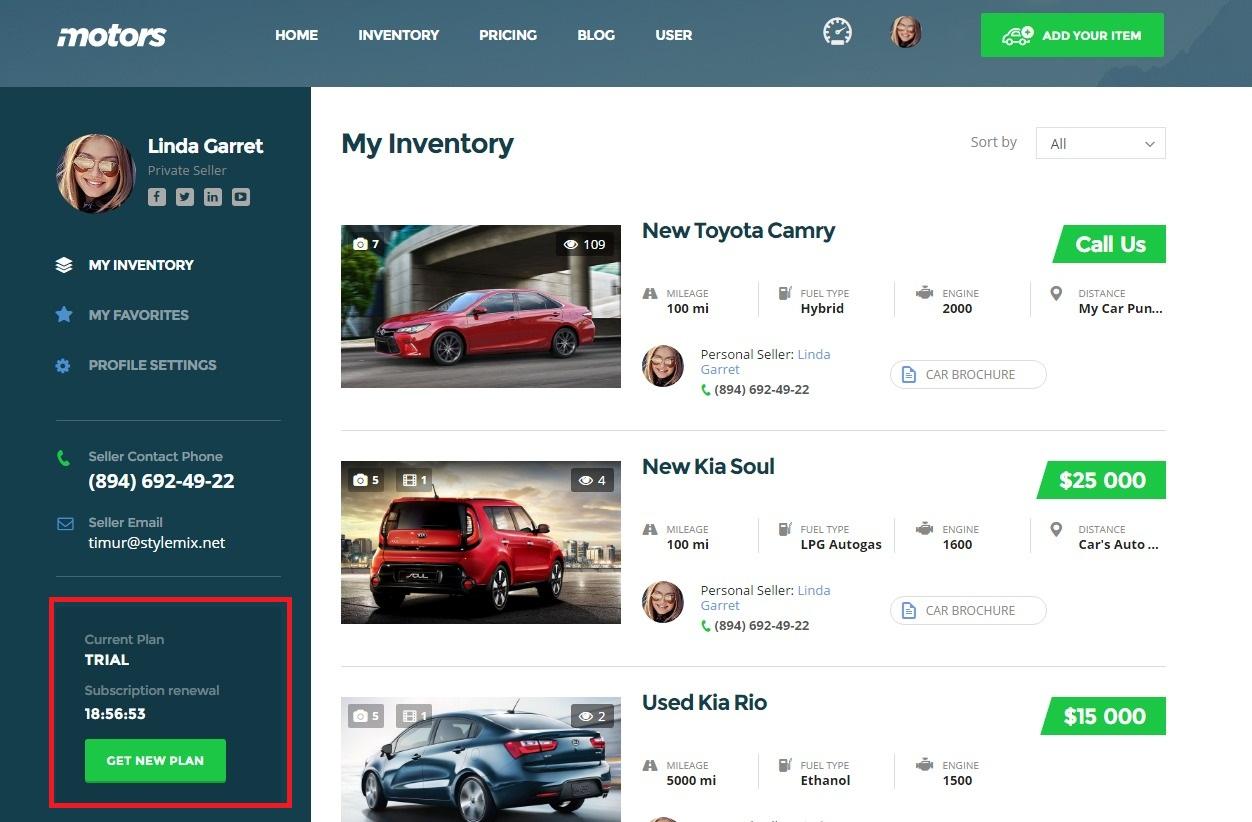Click the My Inventory layers icon
1252x822 pixels.
(64, 265)
